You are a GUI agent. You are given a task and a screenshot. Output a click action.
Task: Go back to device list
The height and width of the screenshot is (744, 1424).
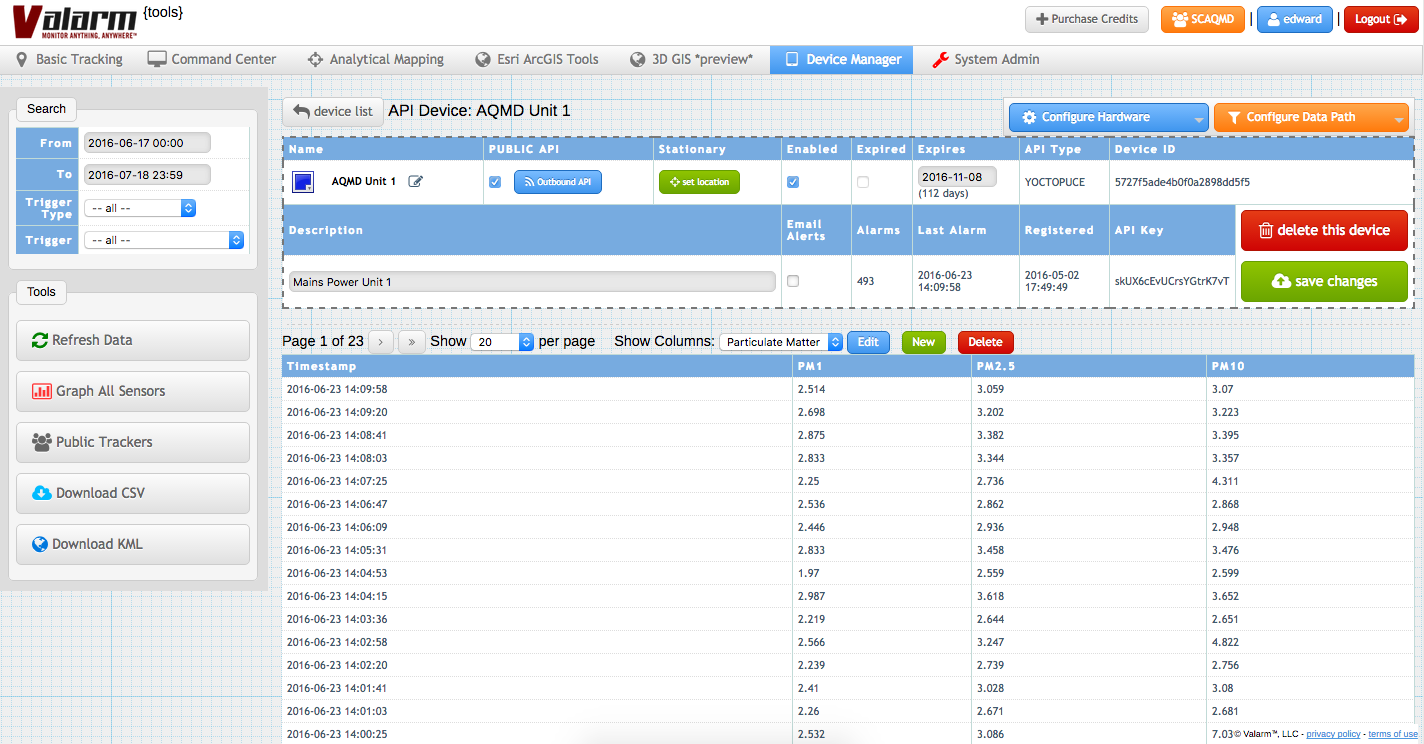[x=333, y=111]
